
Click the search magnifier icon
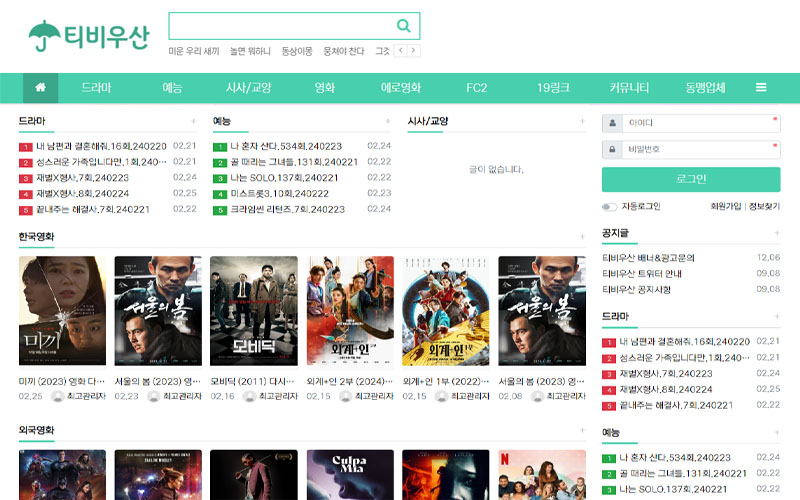pos(404,26)
